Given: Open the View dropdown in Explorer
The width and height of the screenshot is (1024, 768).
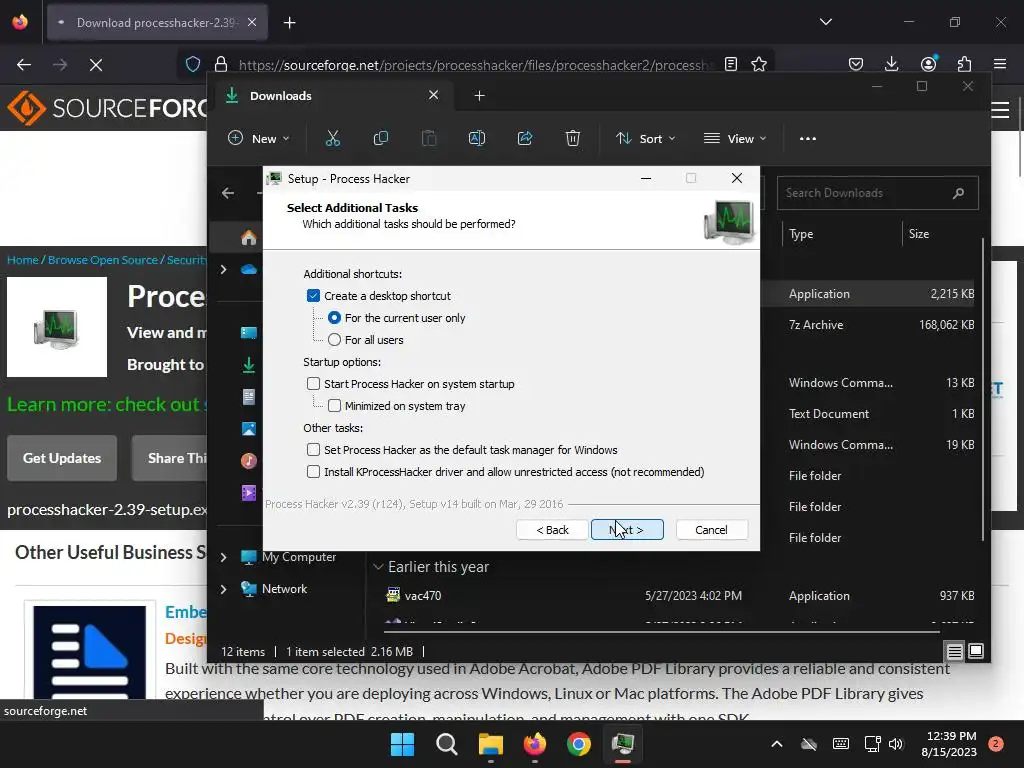Looking at the screenshot, I should [735, 138].
